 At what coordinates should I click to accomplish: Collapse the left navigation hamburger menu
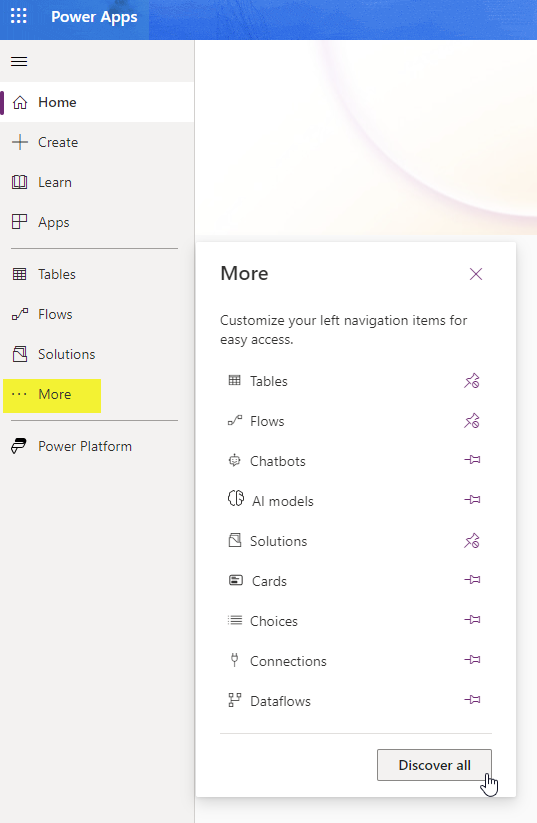coord(19,61)
